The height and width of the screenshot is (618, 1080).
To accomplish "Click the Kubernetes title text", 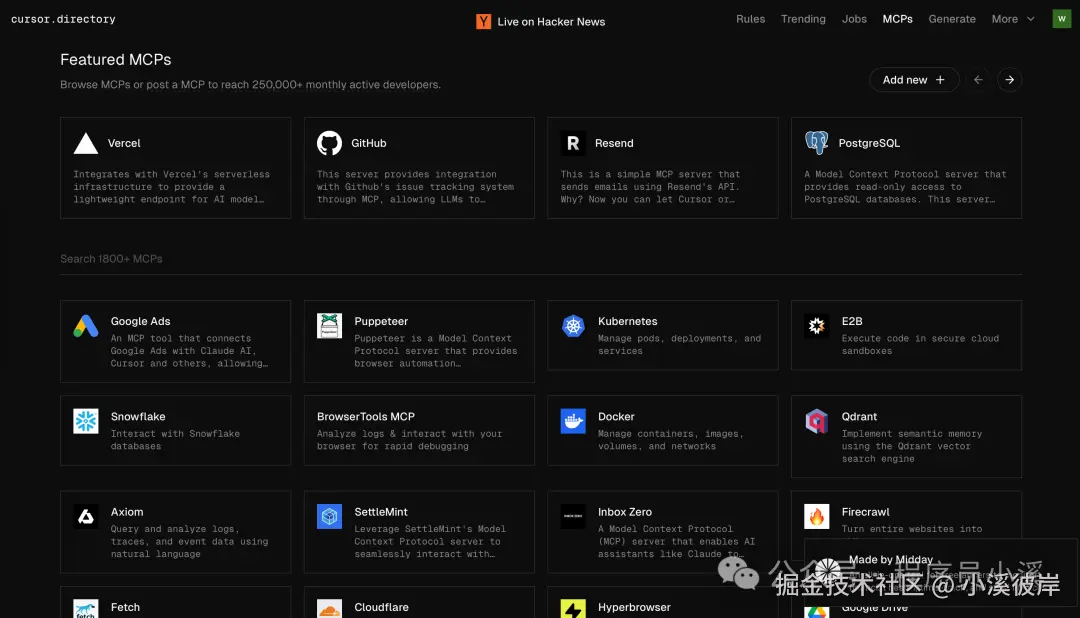I will click(627, 321).
